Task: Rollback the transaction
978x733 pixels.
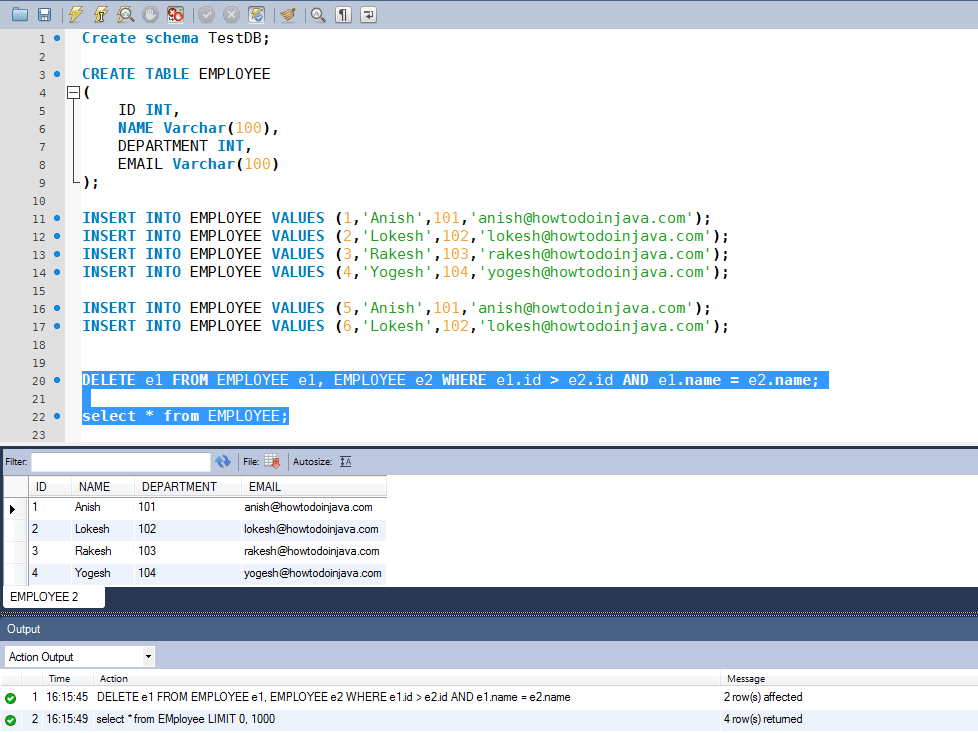Action: (230, 14)
